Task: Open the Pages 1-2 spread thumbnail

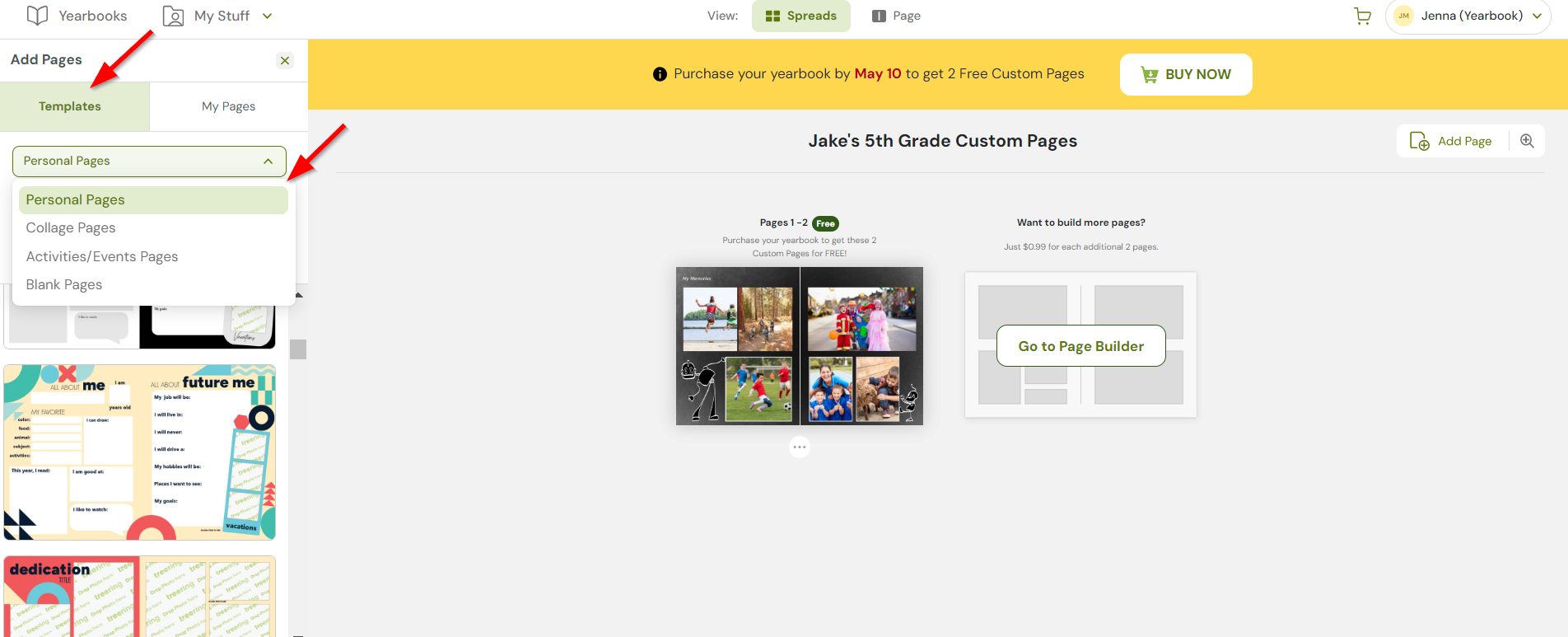Action: [x=800, y=346]
